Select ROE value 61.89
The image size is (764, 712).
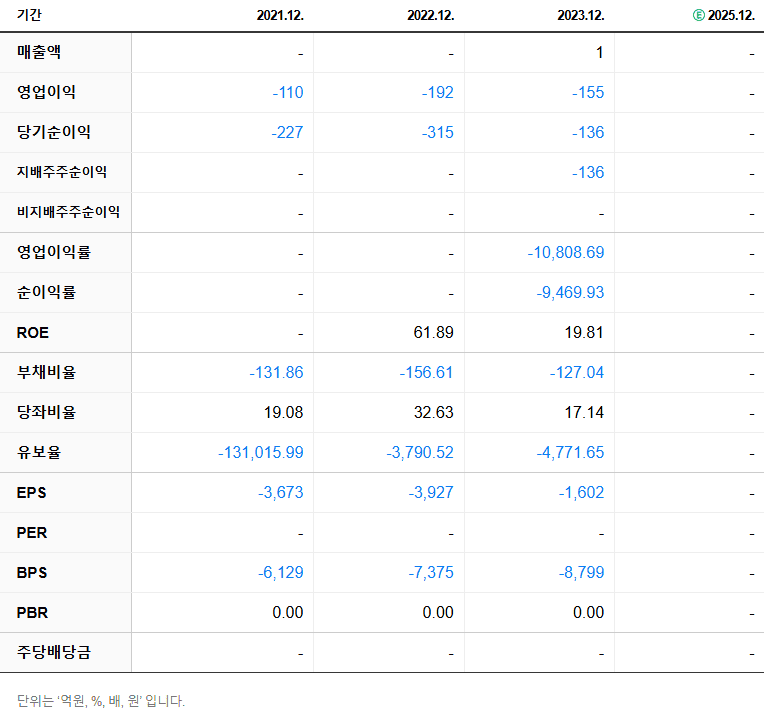[x=434, y=332]
